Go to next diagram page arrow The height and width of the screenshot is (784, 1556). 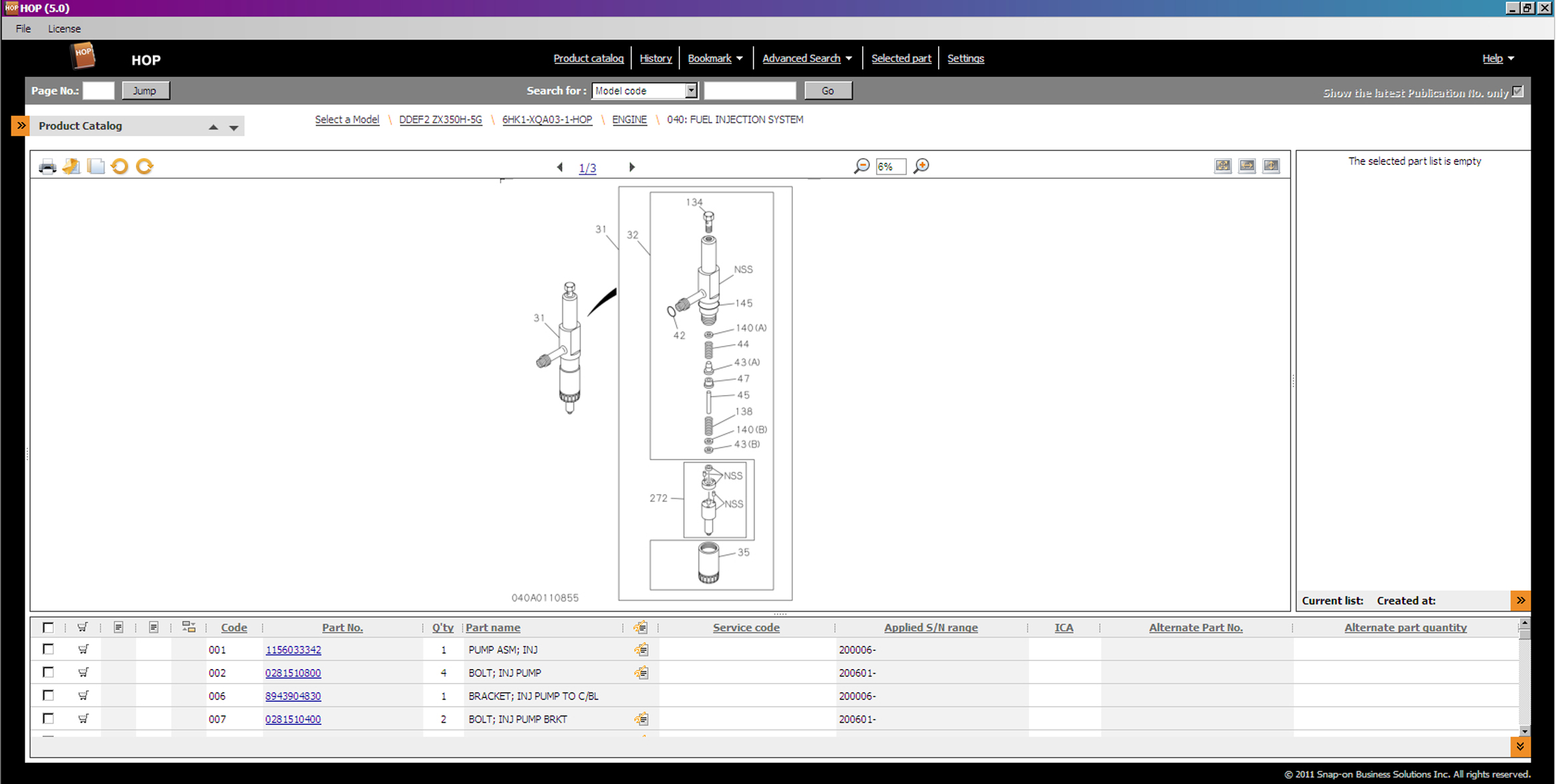point(632,167)
